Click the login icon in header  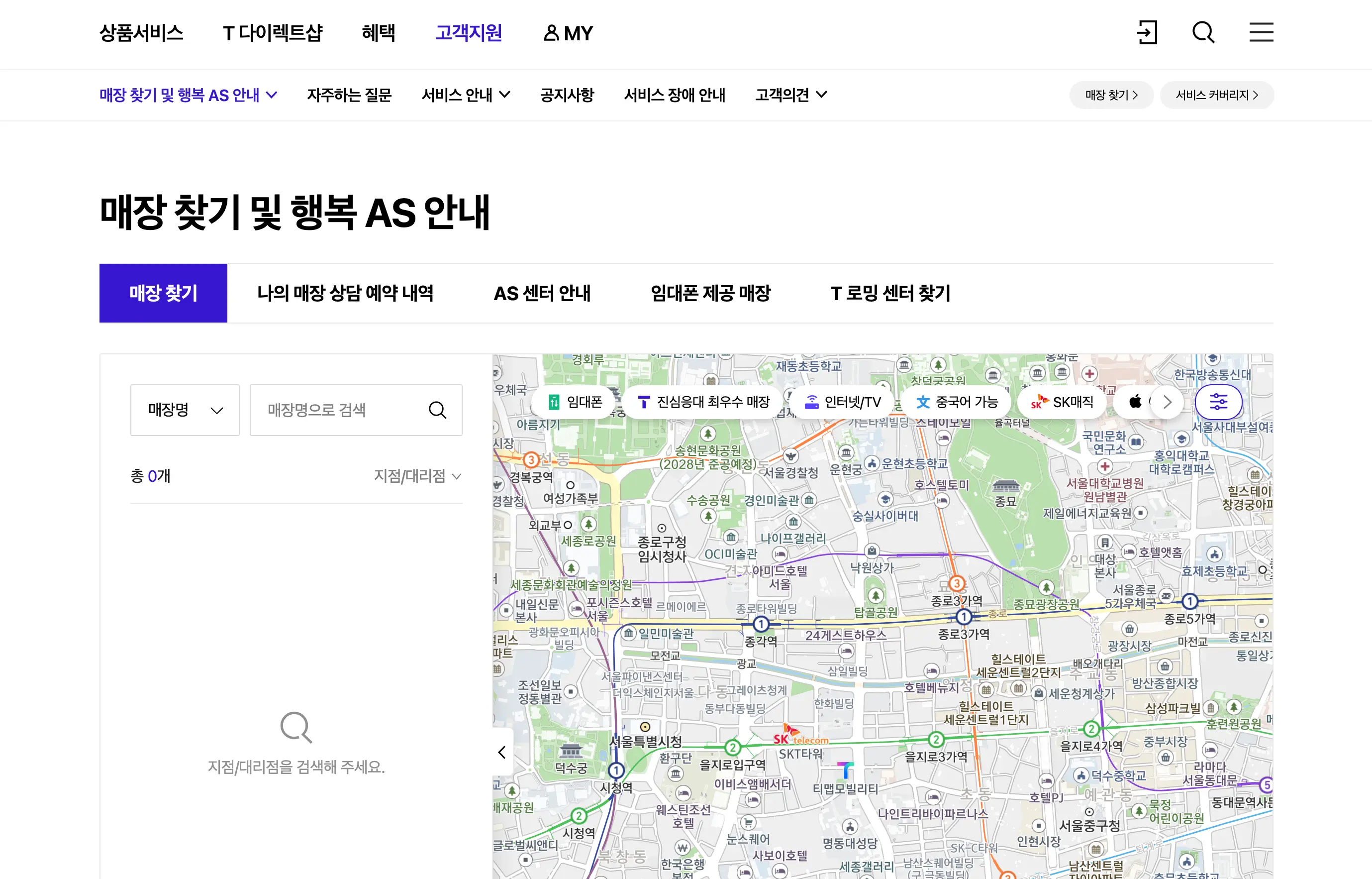[x=1147, y=32]
